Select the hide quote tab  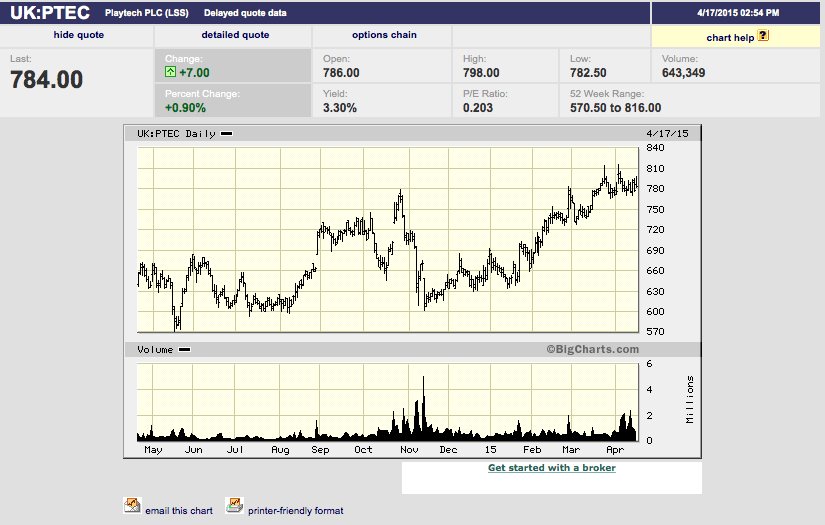pyautogui.click(x=78, y=35)
